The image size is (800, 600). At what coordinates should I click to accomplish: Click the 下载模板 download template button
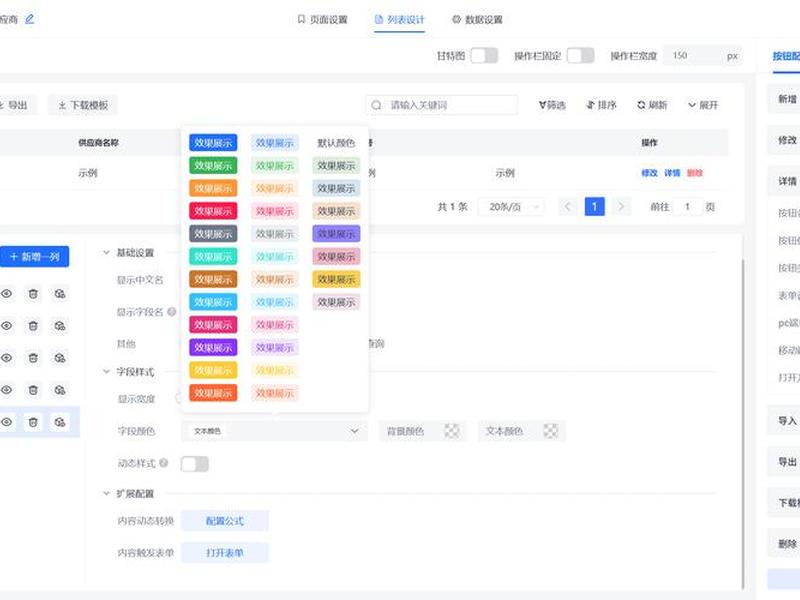click(83, 105)
